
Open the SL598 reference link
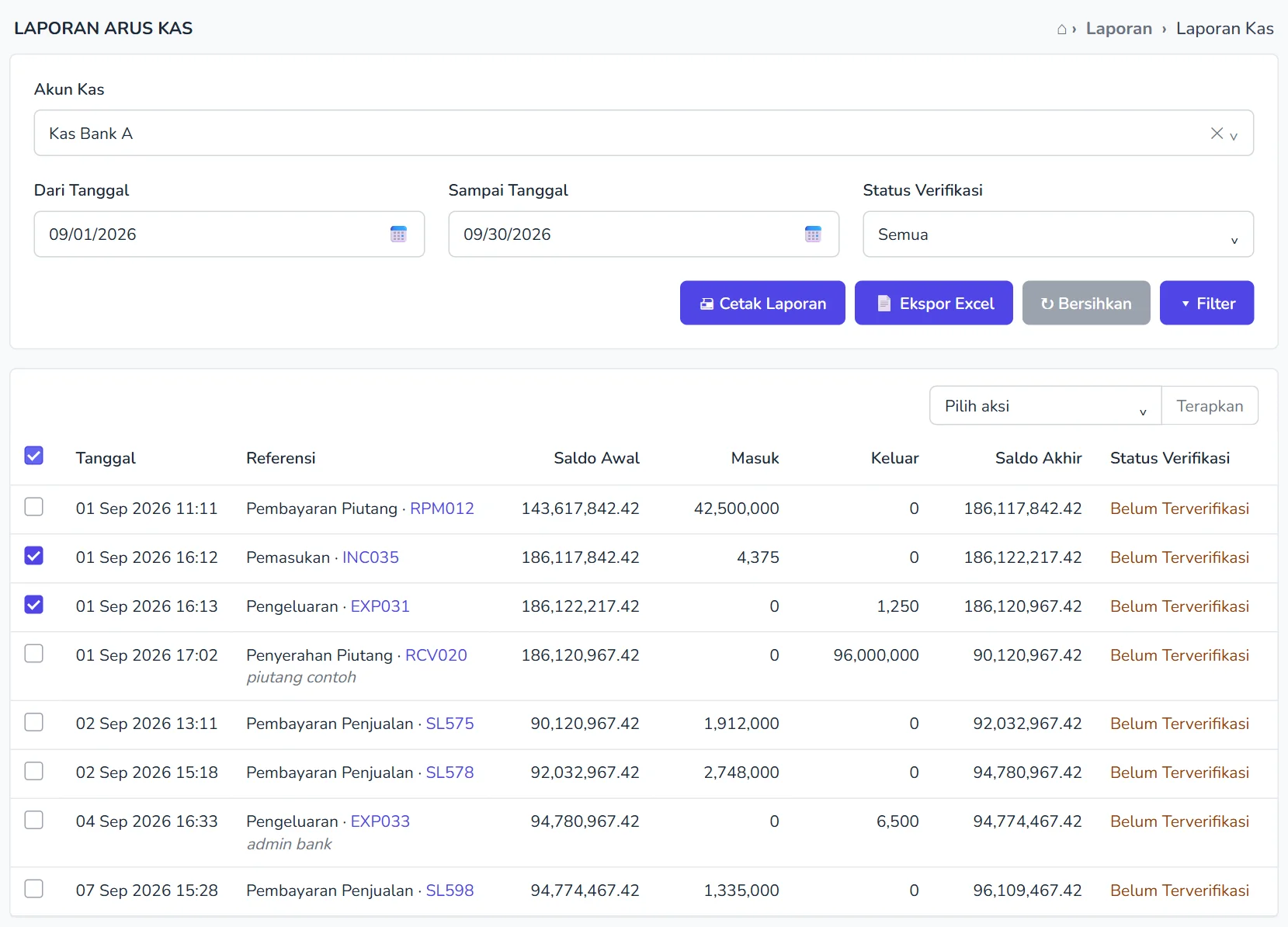click(x=450, y=891)
